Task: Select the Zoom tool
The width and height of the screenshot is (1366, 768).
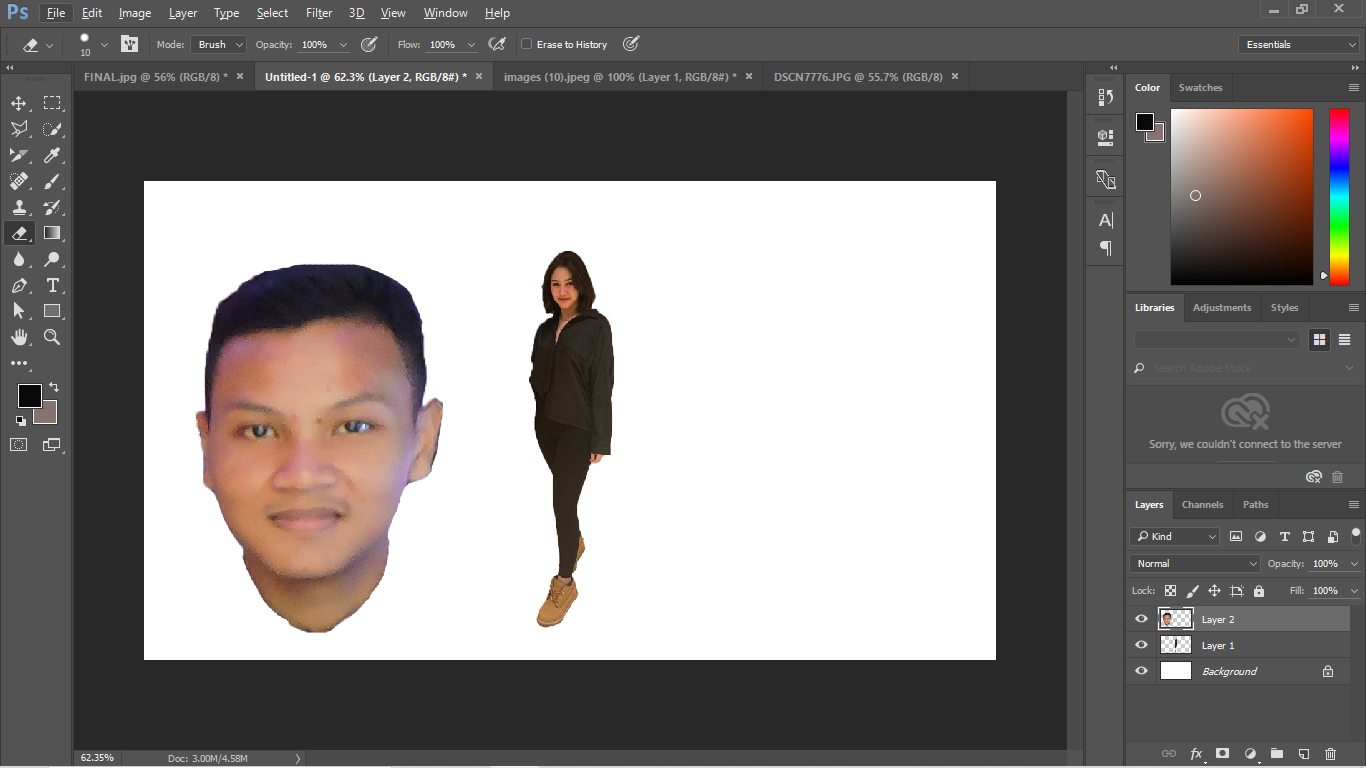Action: tap(52, 337)
